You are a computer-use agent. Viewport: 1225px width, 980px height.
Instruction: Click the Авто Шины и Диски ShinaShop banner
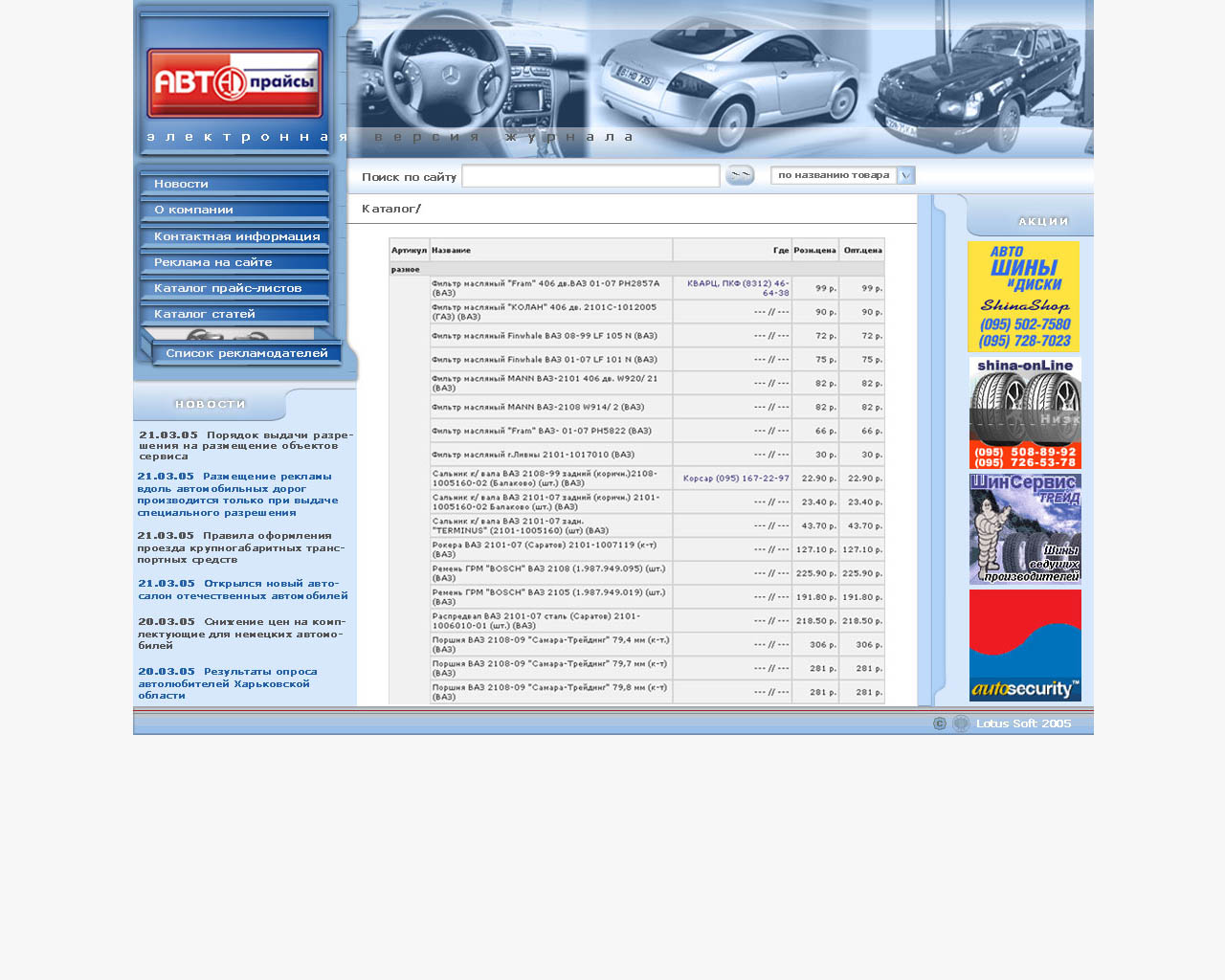tap(1023, 296)
